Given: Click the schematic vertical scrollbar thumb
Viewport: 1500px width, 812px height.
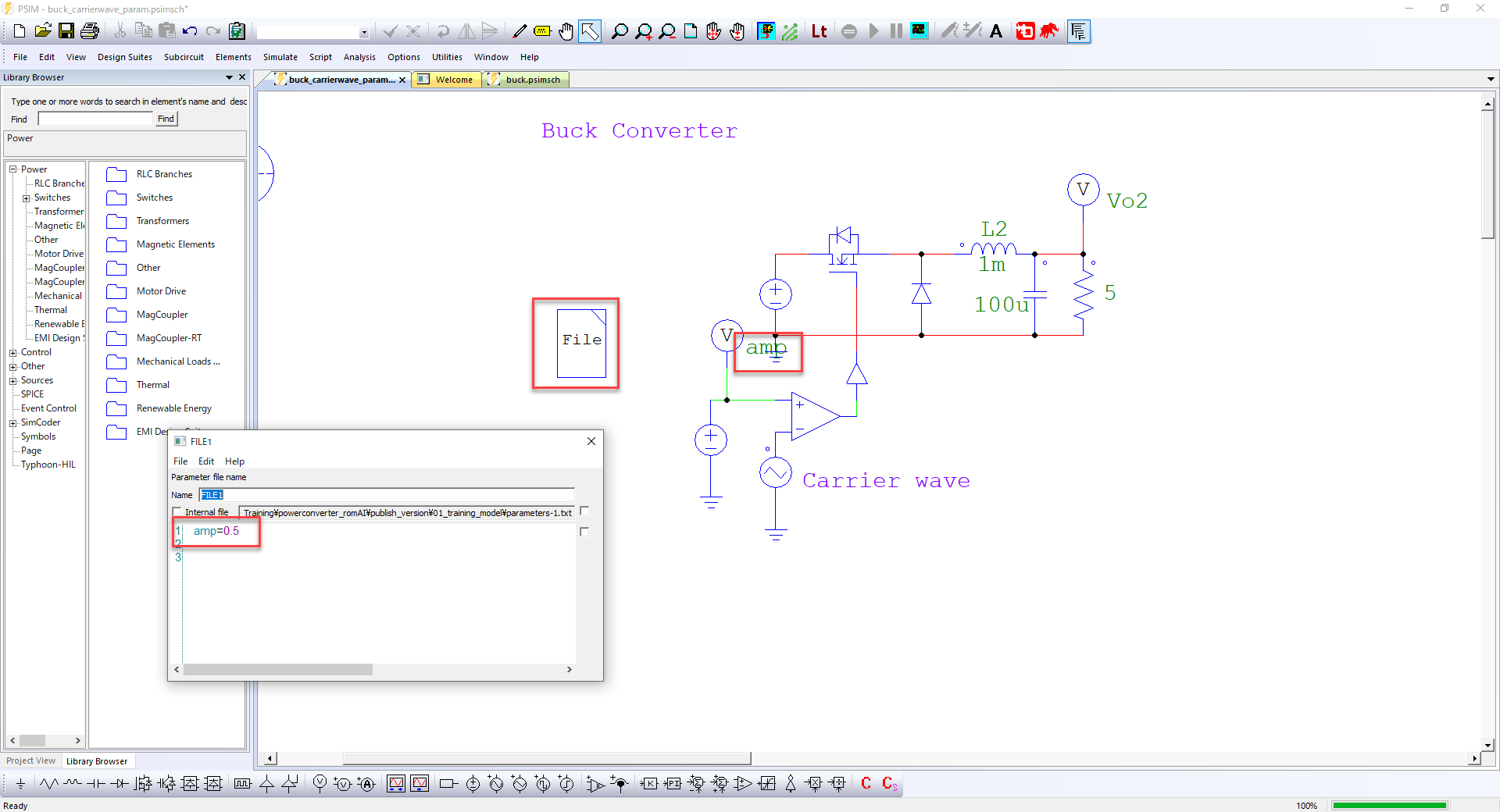Looking at the screenshot, I should (1487, 175).
